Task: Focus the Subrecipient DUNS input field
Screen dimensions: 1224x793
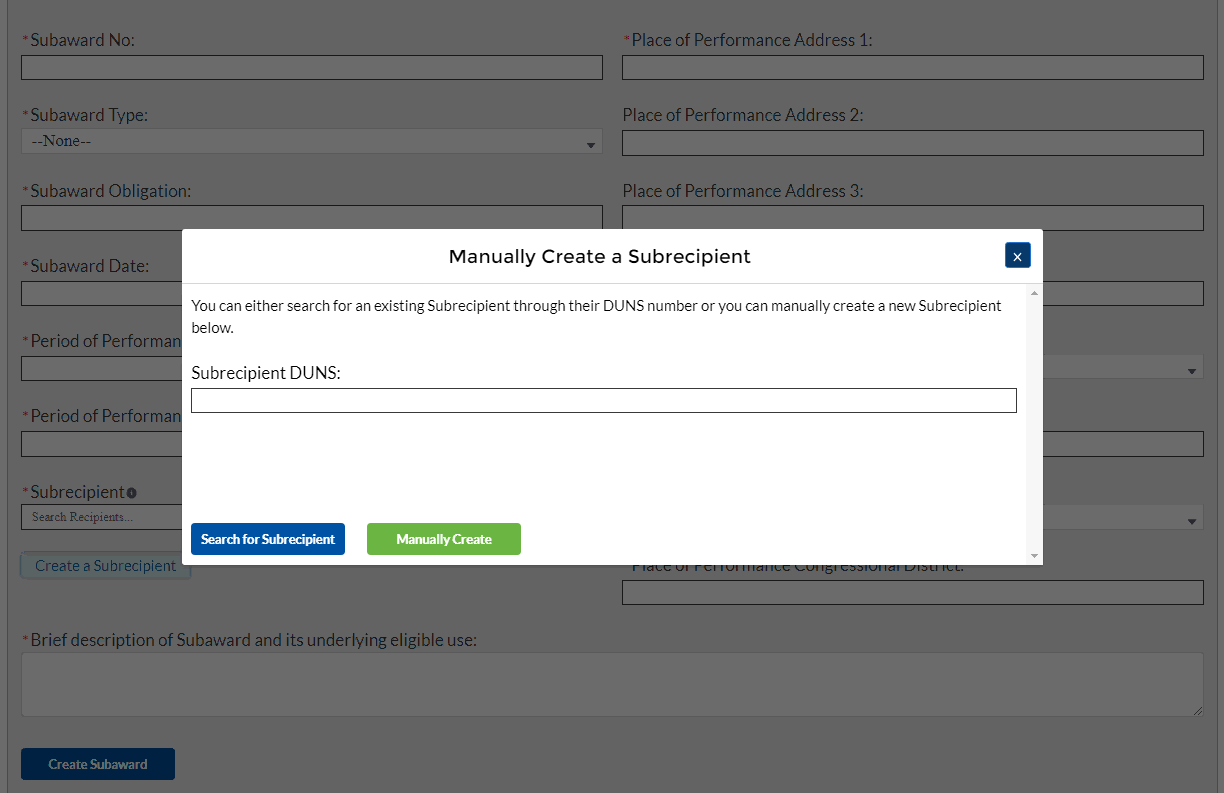Action: 603,401
